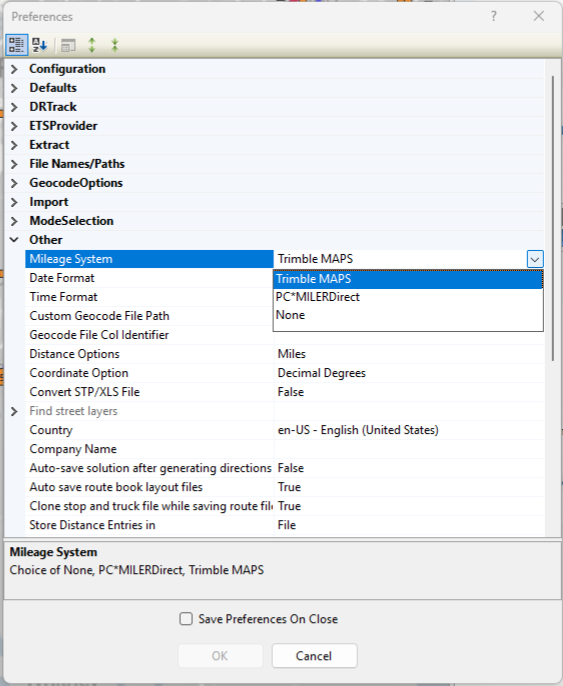This screenshot has width=563, height=686.
Task: Enable Save Preferences On Close checkbox
Action: (186, 619)
